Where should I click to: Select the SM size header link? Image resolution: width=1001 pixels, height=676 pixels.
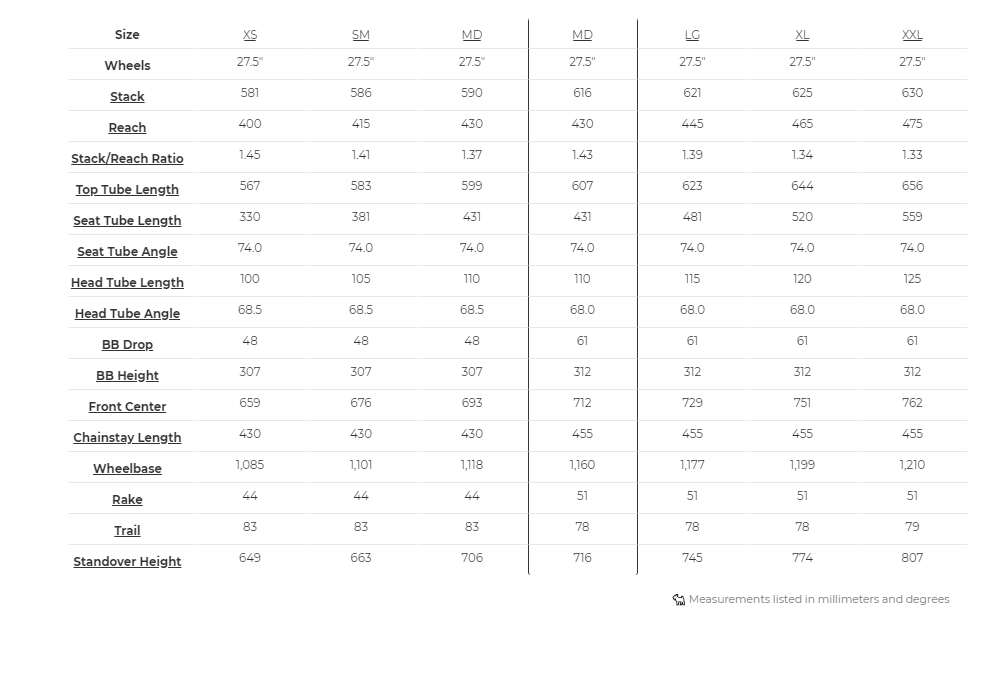click(x=361, y=35)
